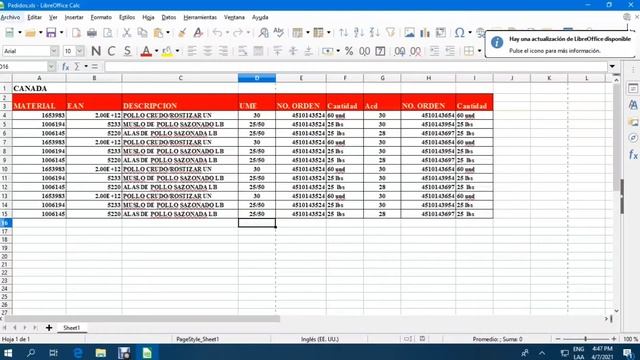Image resolution: width=640 pixels, height=360 pixels.
Task: Open font color dropdown arrow
Action: (x=156, y=51)
